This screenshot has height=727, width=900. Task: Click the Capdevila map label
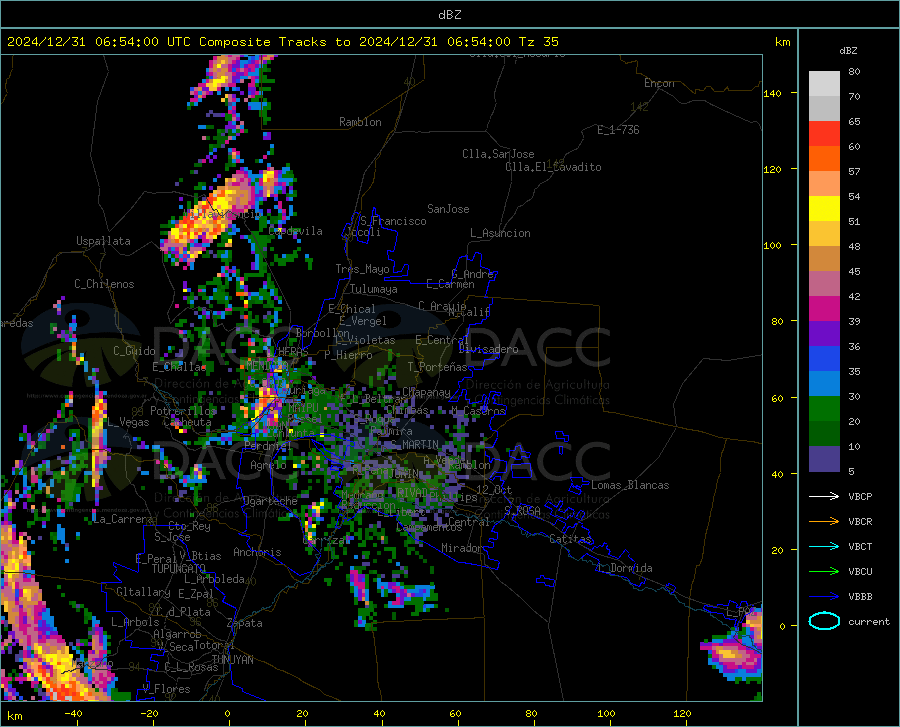coord(295,231)
